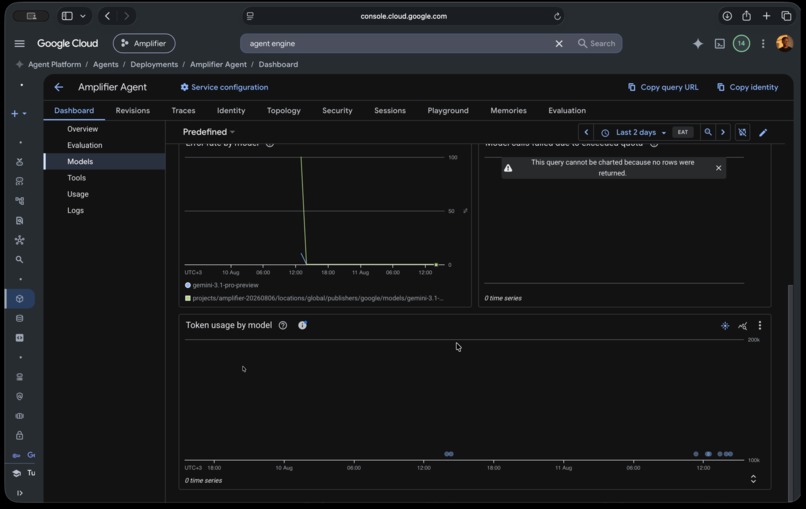Image resolution: width=806 pixels, height=509 pixels.
Task: Switch to the Security tab
Action: coord(337,111)
